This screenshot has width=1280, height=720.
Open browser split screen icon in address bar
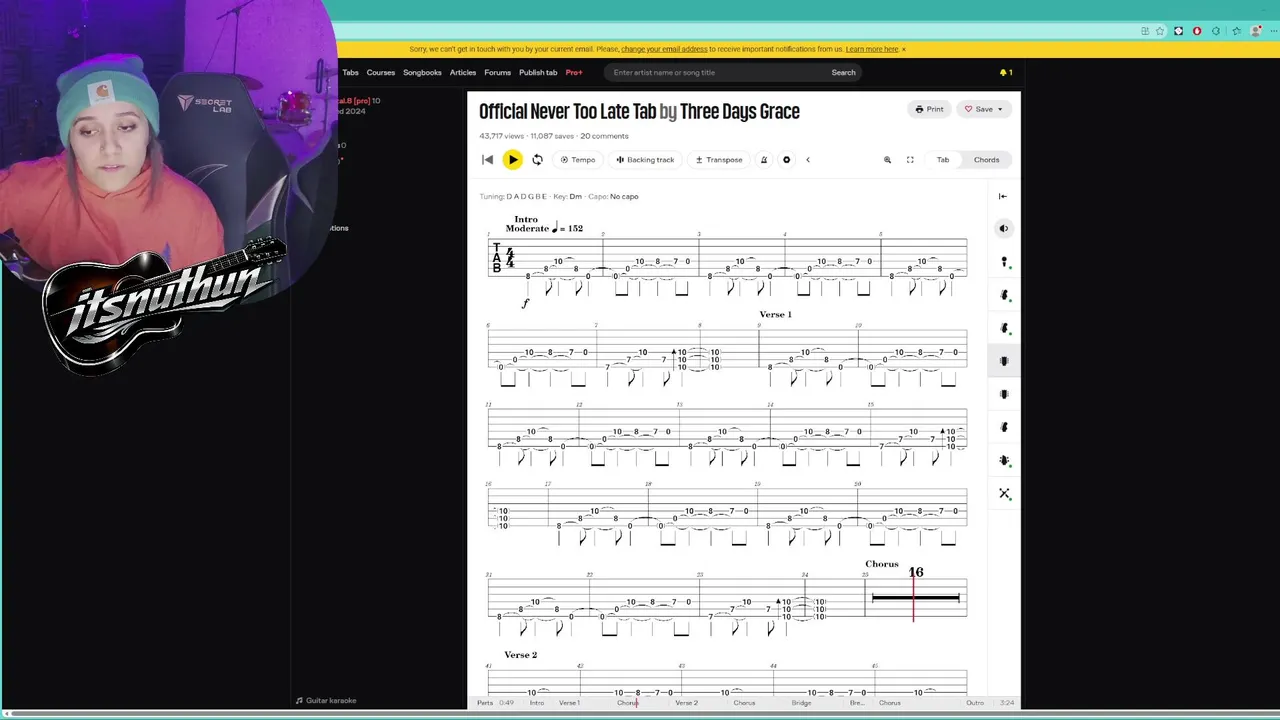coord(1145,31)
